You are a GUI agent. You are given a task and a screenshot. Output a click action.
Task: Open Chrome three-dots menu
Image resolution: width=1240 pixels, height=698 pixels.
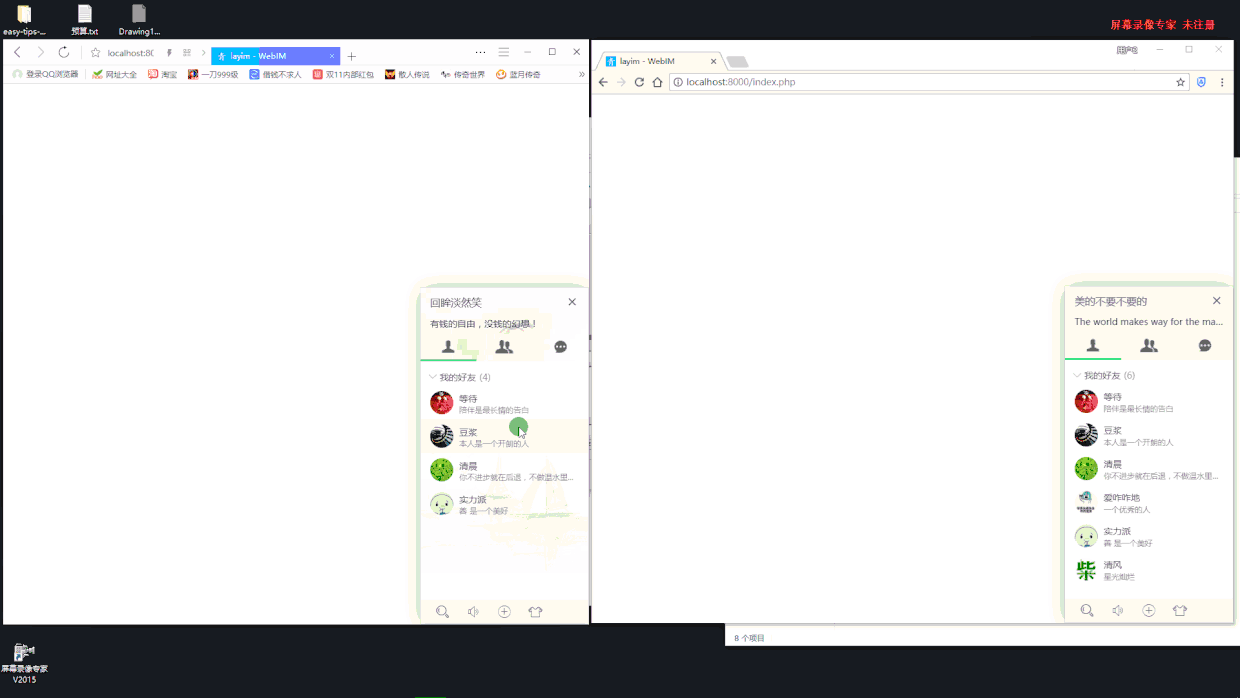pos(1222,82)
